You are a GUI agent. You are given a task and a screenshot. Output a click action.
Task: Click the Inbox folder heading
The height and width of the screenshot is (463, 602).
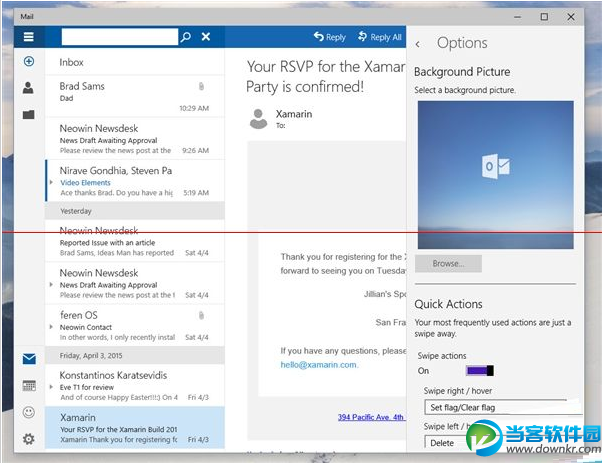pos(71,62)
